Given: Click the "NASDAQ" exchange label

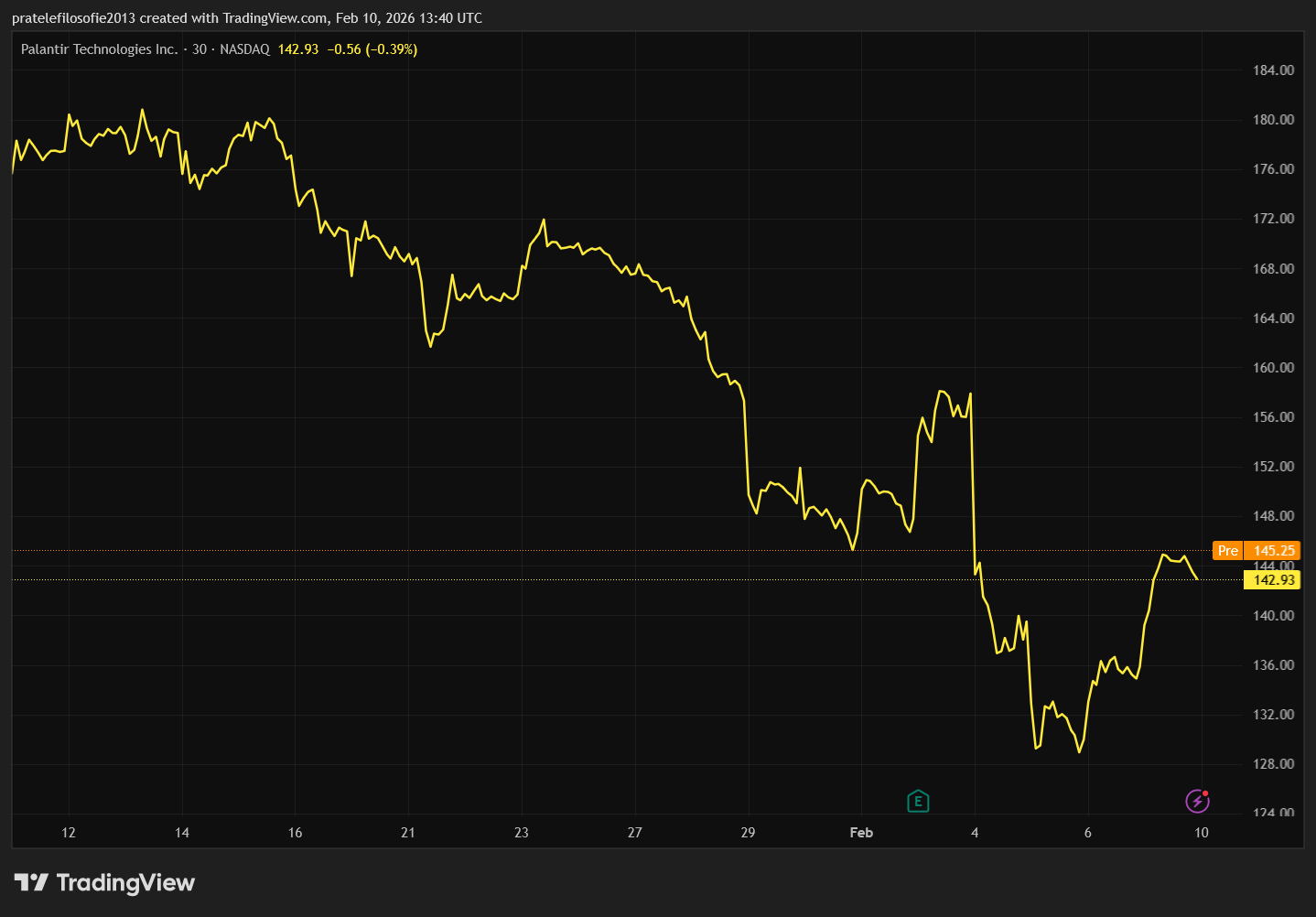Looking at the screenshot, I should coord(244,49).
